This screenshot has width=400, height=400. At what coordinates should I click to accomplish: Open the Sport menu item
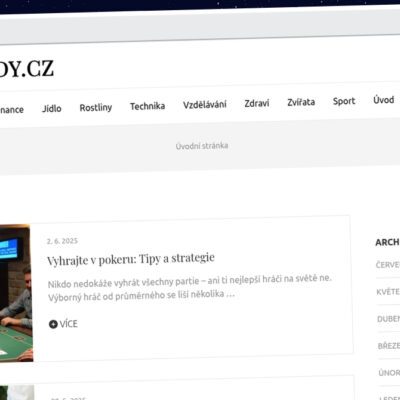pos(344,101)
